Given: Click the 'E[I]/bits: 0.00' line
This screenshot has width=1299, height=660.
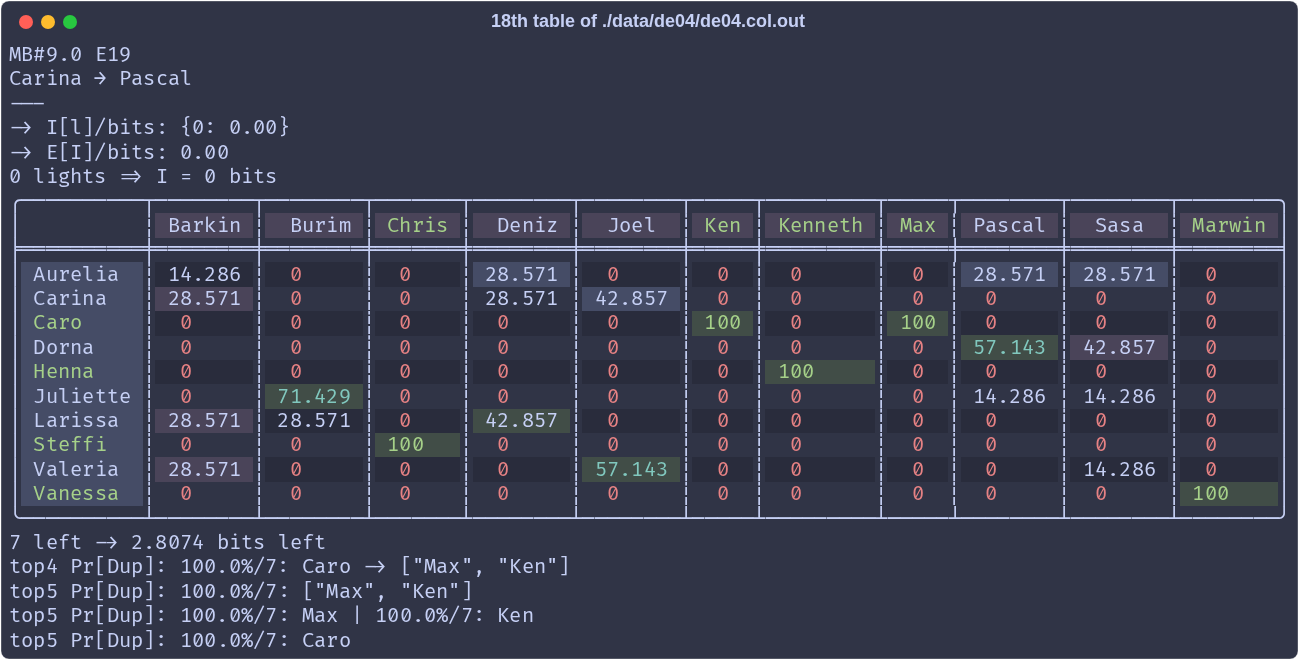Looking at the screenshot, I should 119,152.
